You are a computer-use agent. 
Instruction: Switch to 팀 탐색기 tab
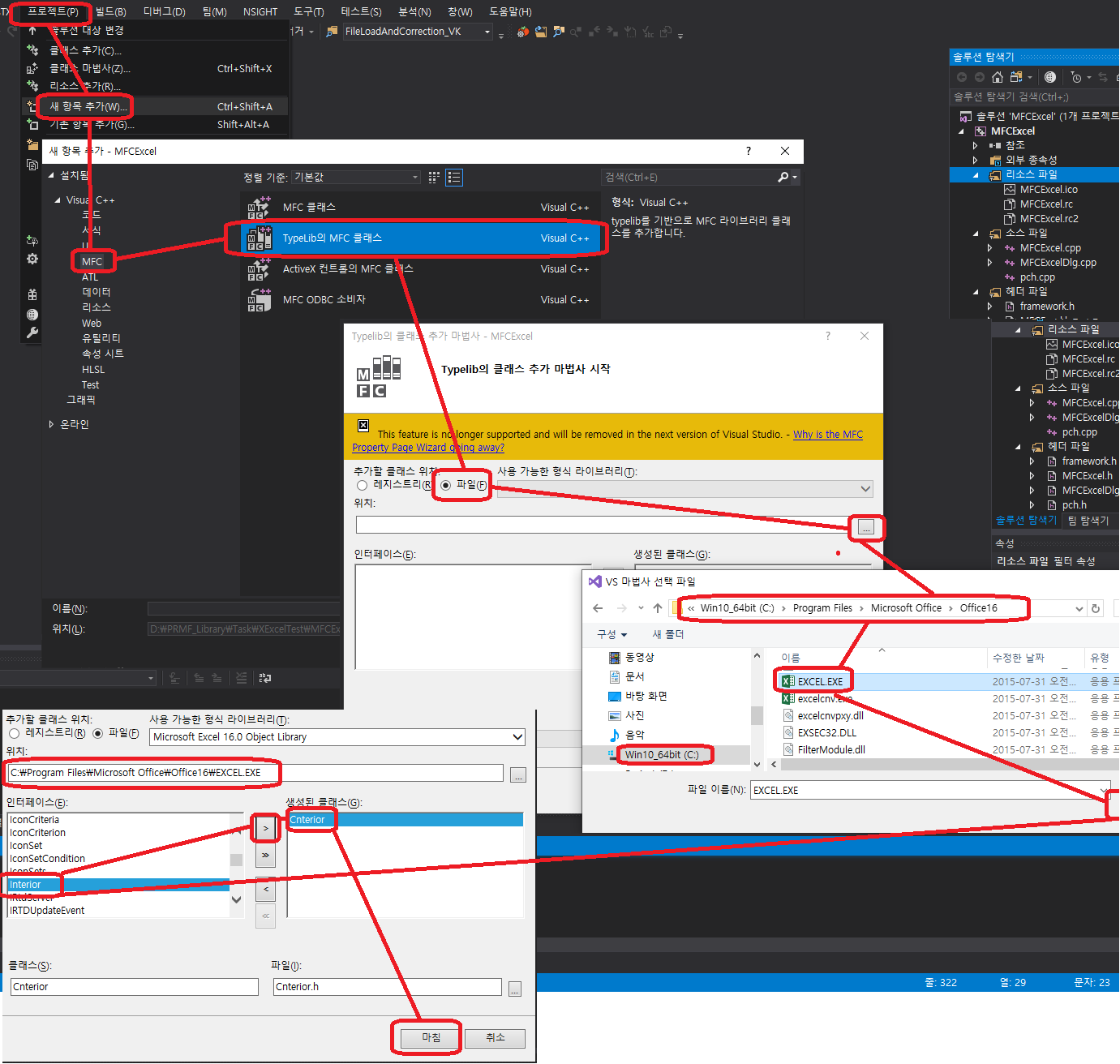coord(1088,521)
